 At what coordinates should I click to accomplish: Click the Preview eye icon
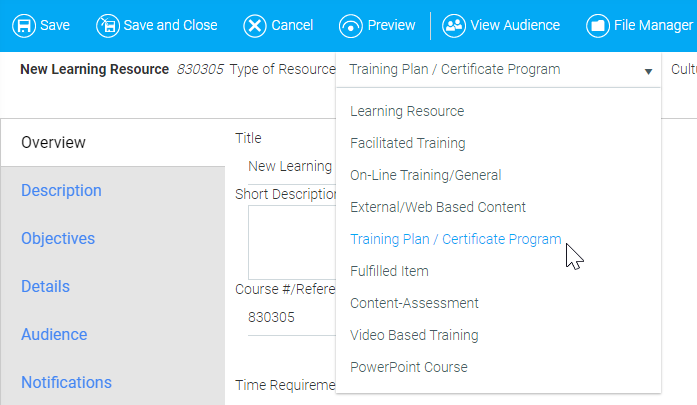click(x=351, y=25)
